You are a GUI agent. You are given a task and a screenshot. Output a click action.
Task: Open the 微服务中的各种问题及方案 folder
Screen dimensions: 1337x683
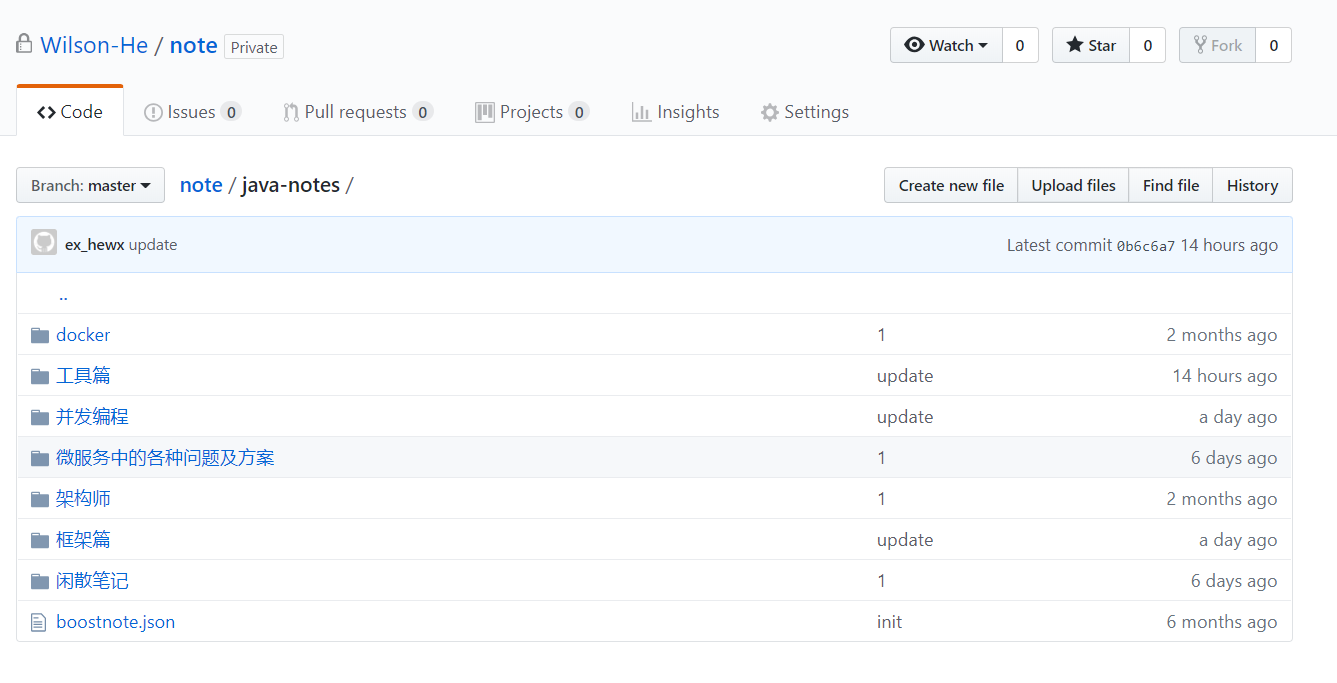point(165,458)
